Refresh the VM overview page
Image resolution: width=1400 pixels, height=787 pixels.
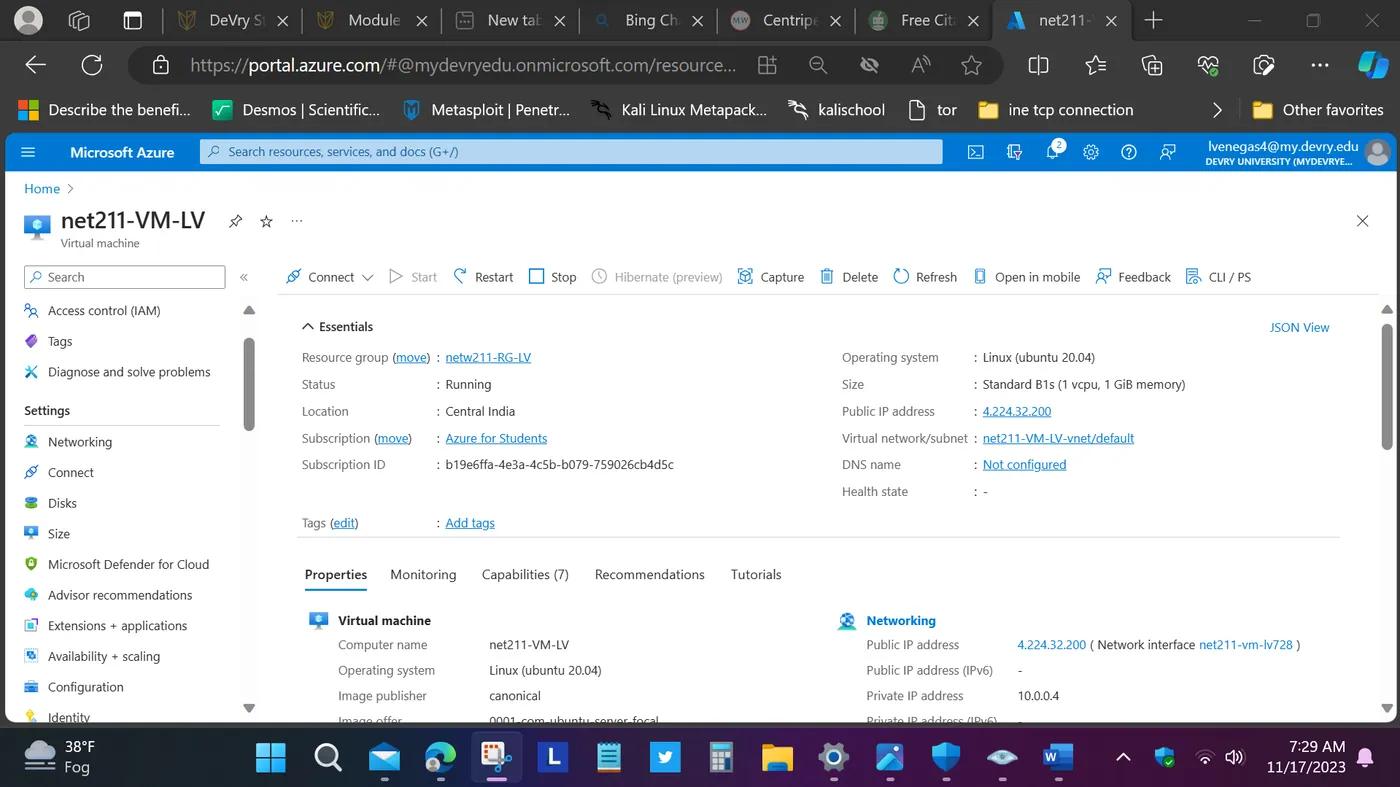[925, 277]
